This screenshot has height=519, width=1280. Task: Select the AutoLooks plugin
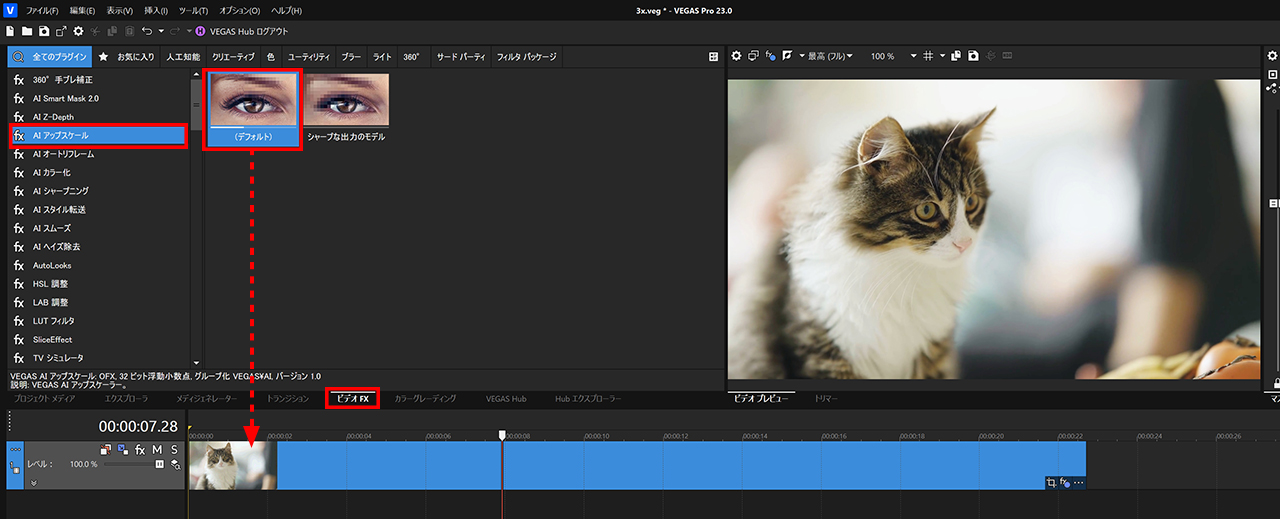98,265
